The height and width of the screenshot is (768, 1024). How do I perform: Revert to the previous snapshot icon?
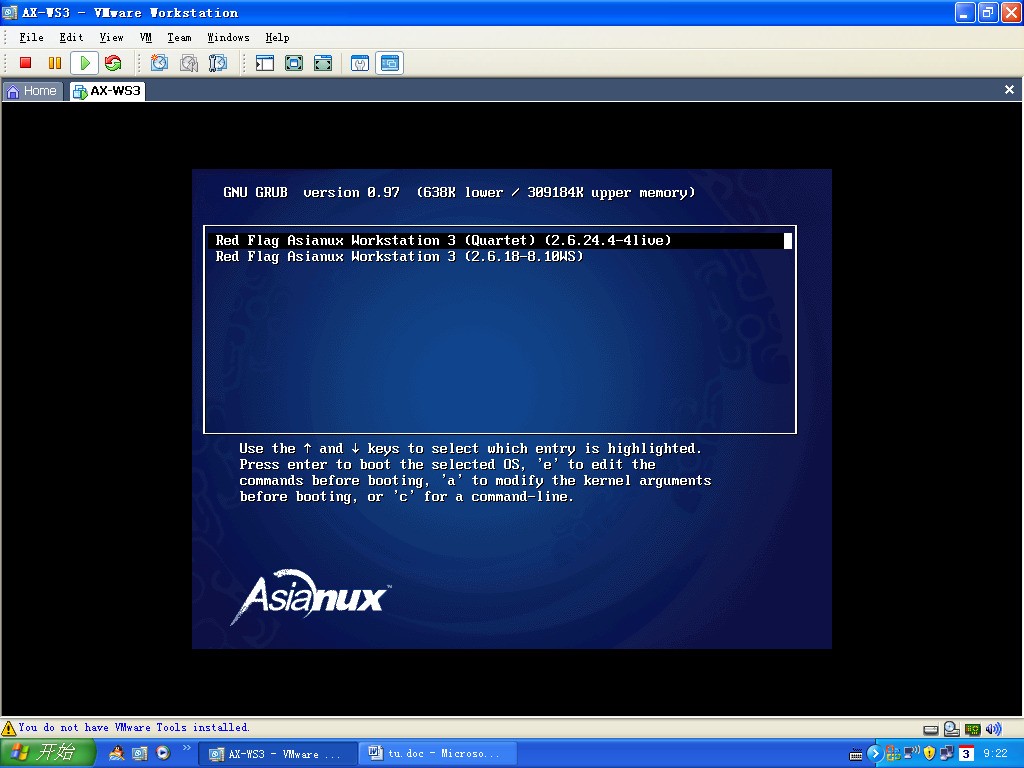[189, 63]
